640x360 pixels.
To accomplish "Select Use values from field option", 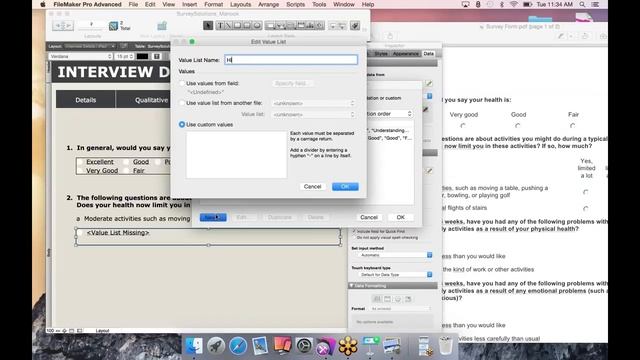I will coord(182,83).
